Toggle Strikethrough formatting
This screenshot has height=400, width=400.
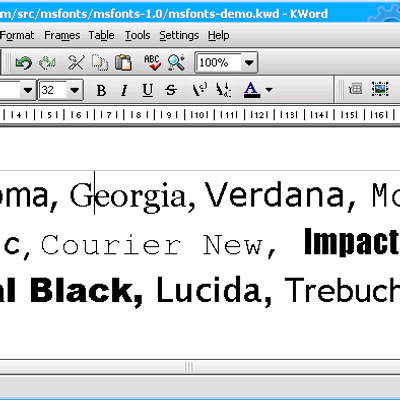click(x=171, y=90)
